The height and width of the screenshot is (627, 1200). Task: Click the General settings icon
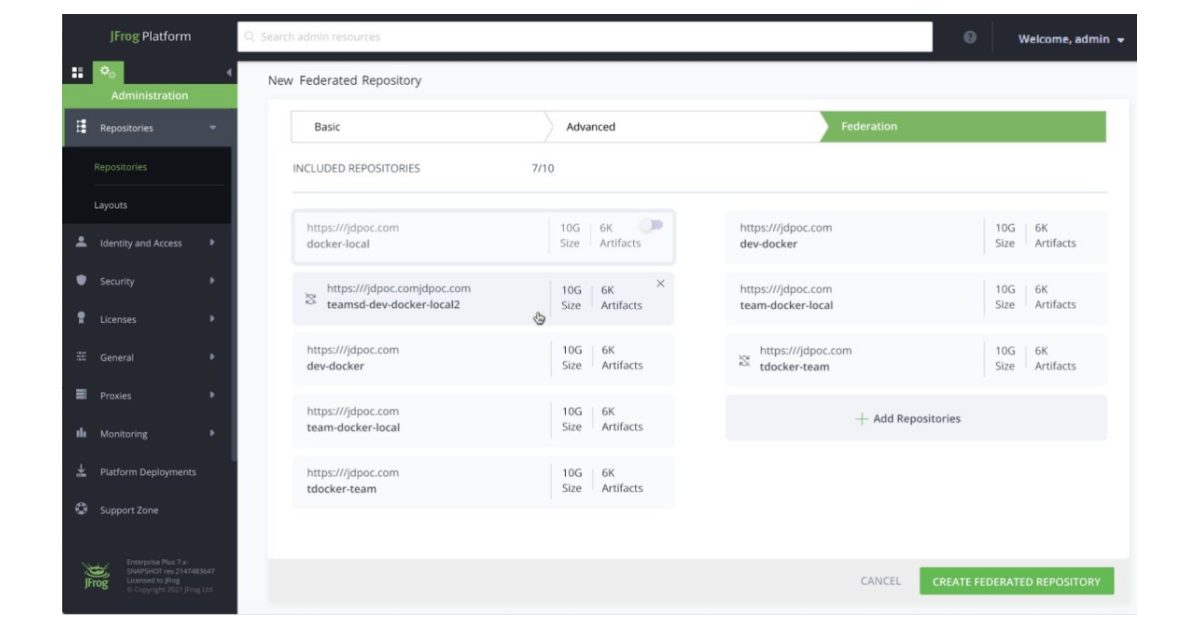81,357
